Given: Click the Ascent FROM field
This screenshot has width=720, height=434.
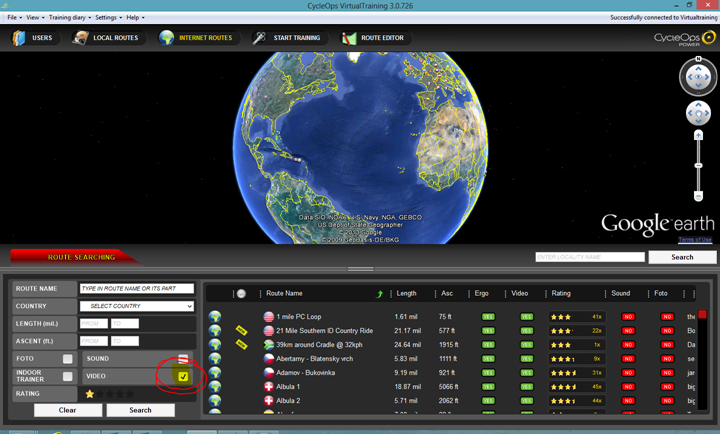Looking at the screenshot, I should [x=94, y=341].
